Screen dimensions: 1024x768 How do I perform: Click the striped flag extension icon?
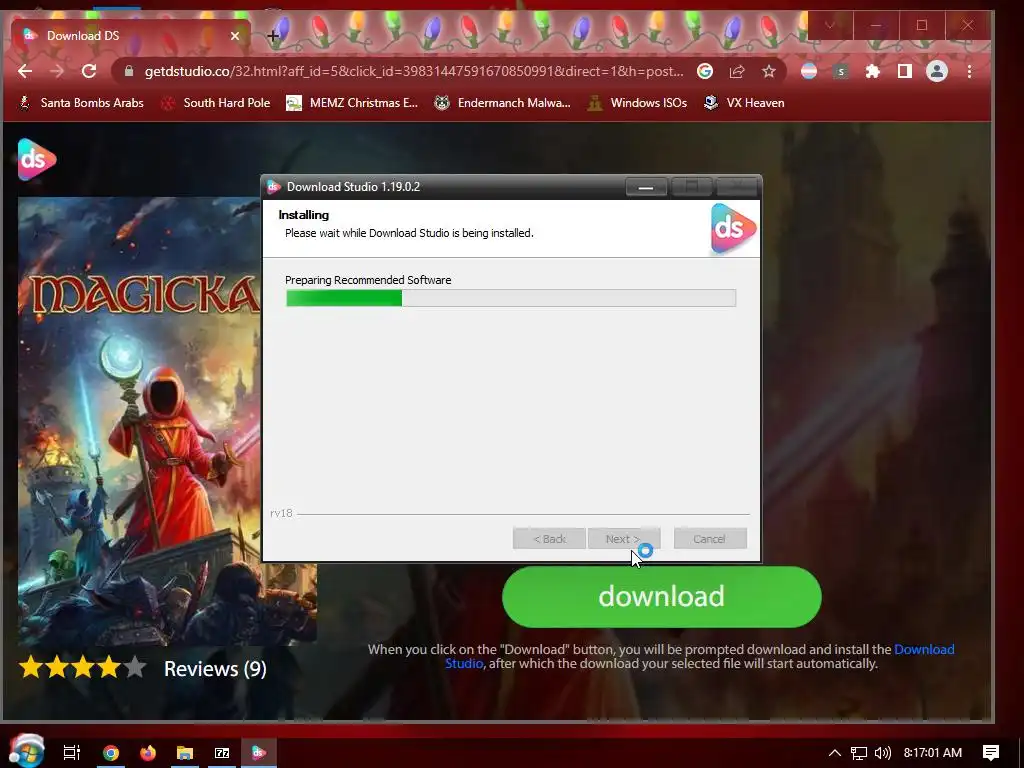click(808, 71)
